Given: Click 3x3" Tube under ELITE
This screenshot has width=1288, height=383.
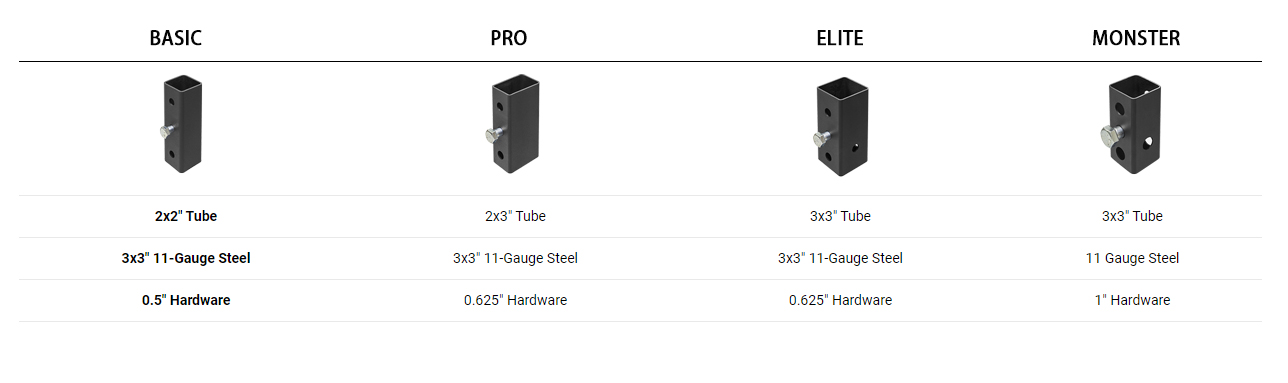Looking at the screenshot, I should coord(840,216).
